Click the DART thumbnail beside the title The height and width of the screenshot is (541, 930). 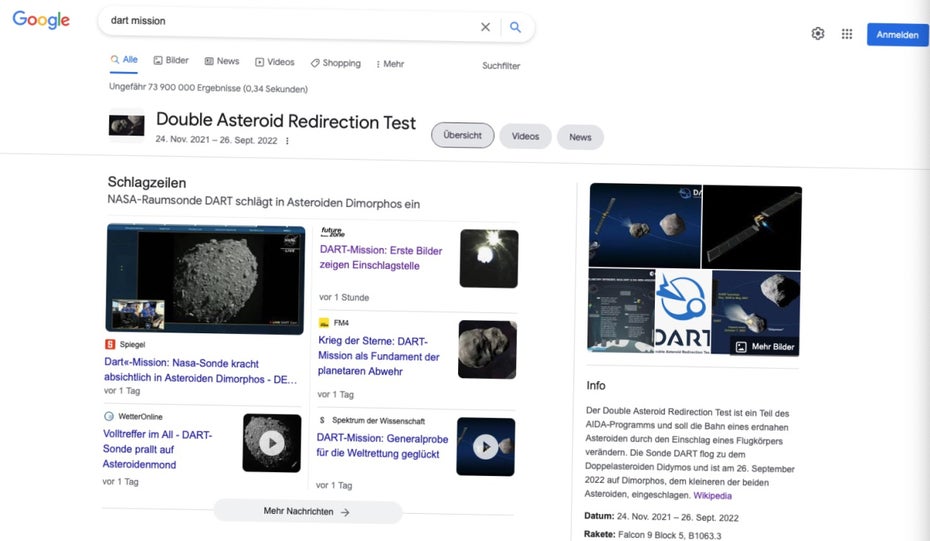(x=126, y=125)
